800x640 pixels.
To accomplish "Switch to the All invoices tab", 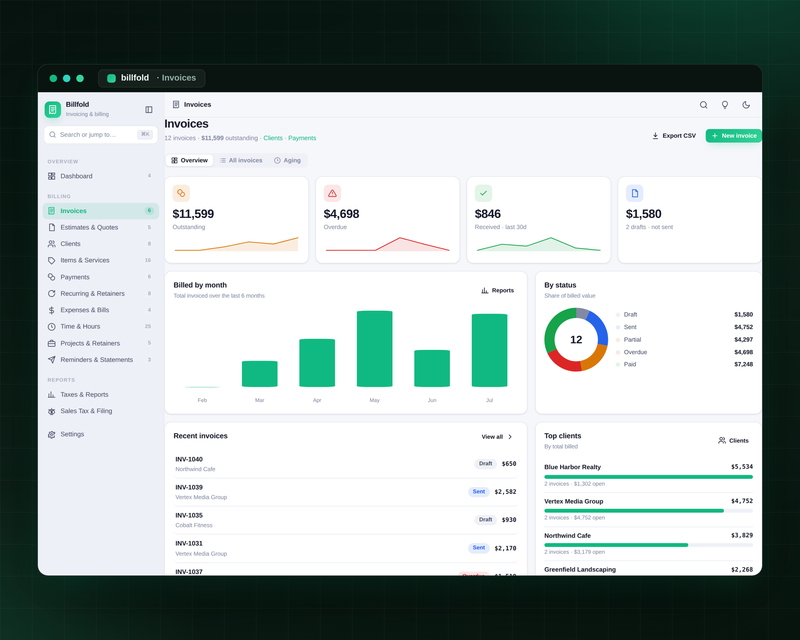I will 241,160.
